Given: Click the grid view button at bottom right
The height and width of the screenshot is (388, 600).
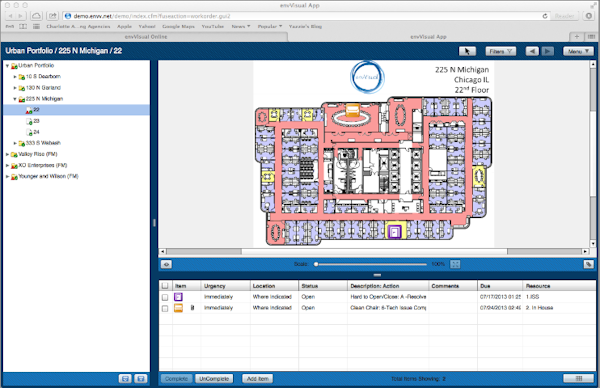Looking at the screenshot, I should tap(579, 378).
